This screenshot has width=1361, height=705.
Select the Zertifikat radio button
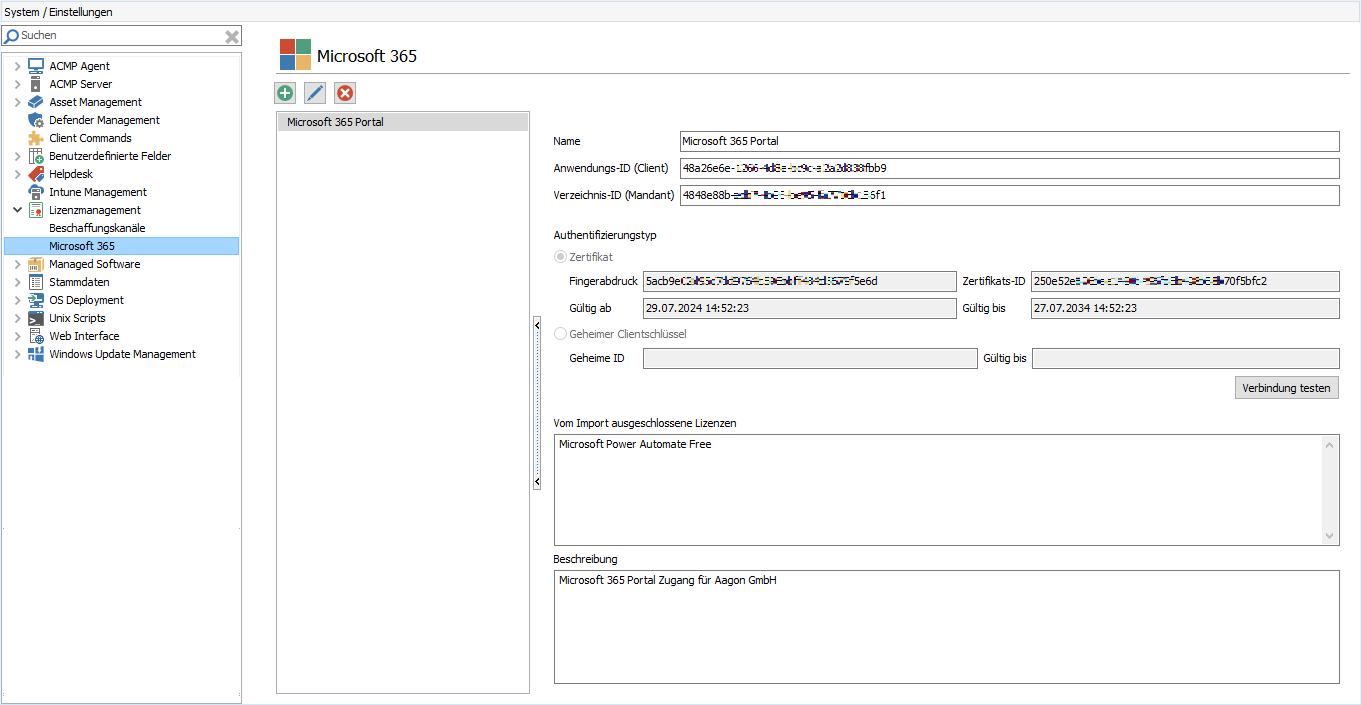tap(560, 257)
